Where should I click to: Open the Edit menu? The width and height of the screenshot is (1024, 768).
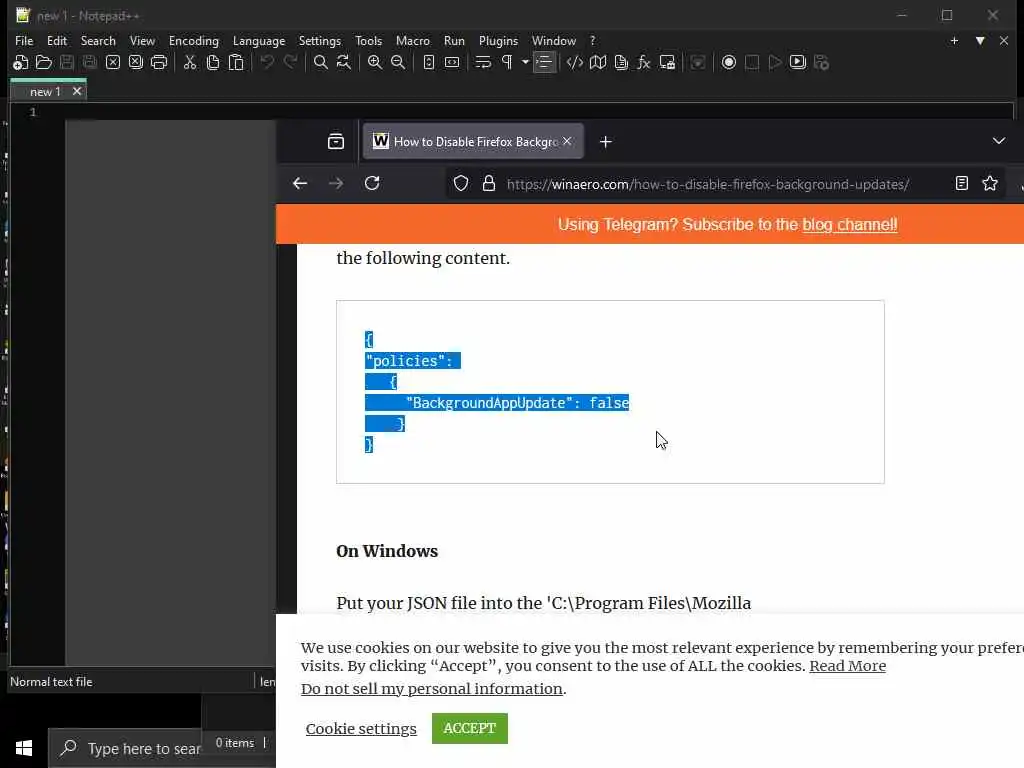(x=57, y=40)
